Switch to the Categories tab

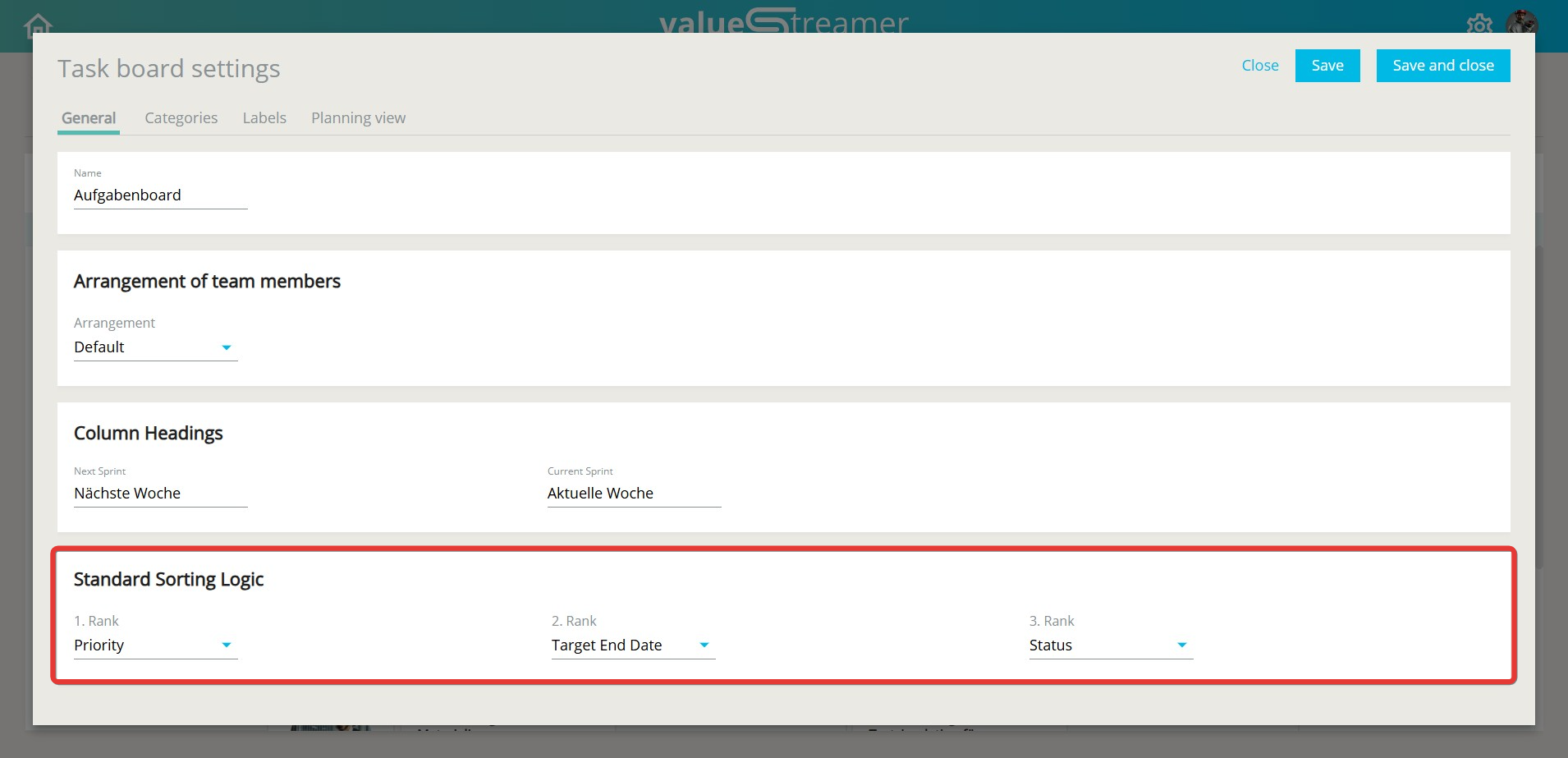181,118
